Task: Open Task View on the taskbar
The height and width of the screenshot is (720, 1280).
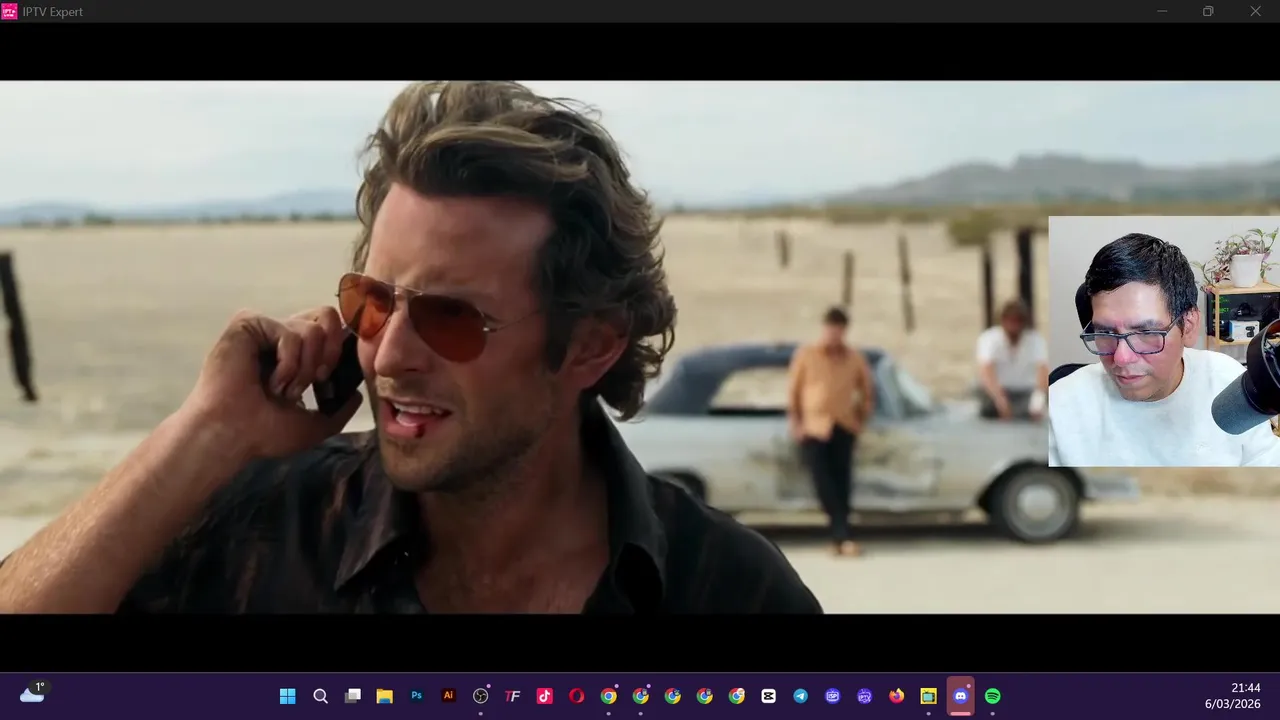Action: (x=352, y=696)
